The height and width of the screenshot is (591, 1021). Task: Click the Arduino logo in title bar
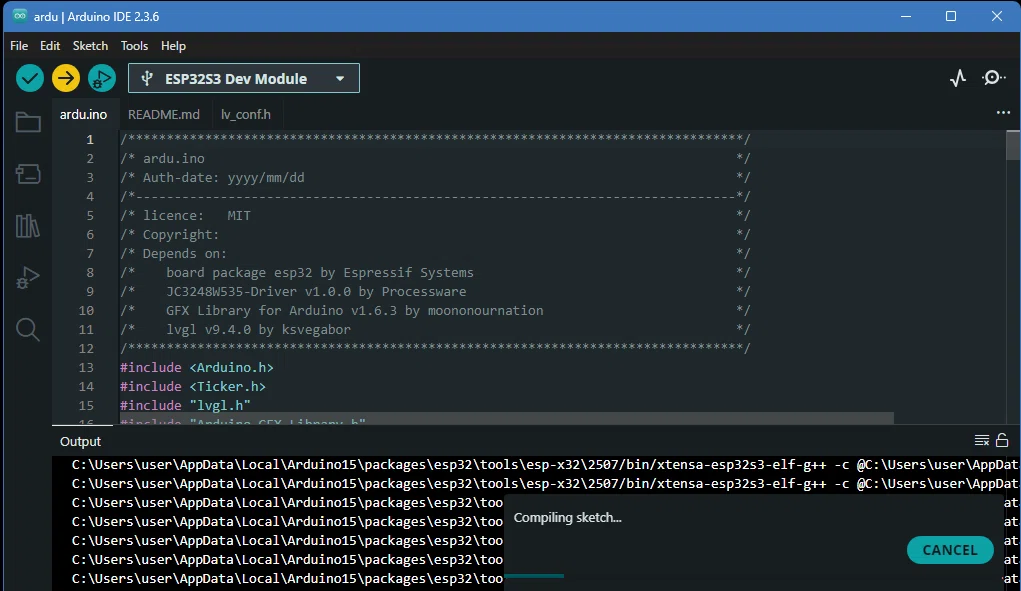20,16
